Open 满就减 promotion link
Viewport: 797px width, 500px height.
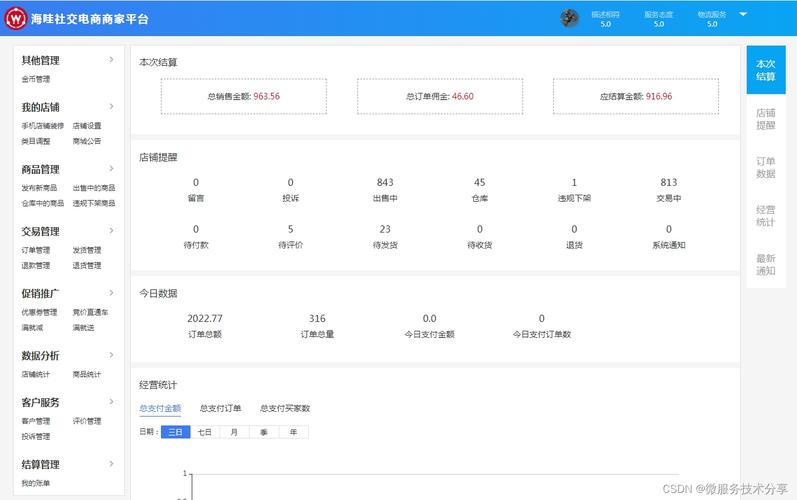coord(32,328)
